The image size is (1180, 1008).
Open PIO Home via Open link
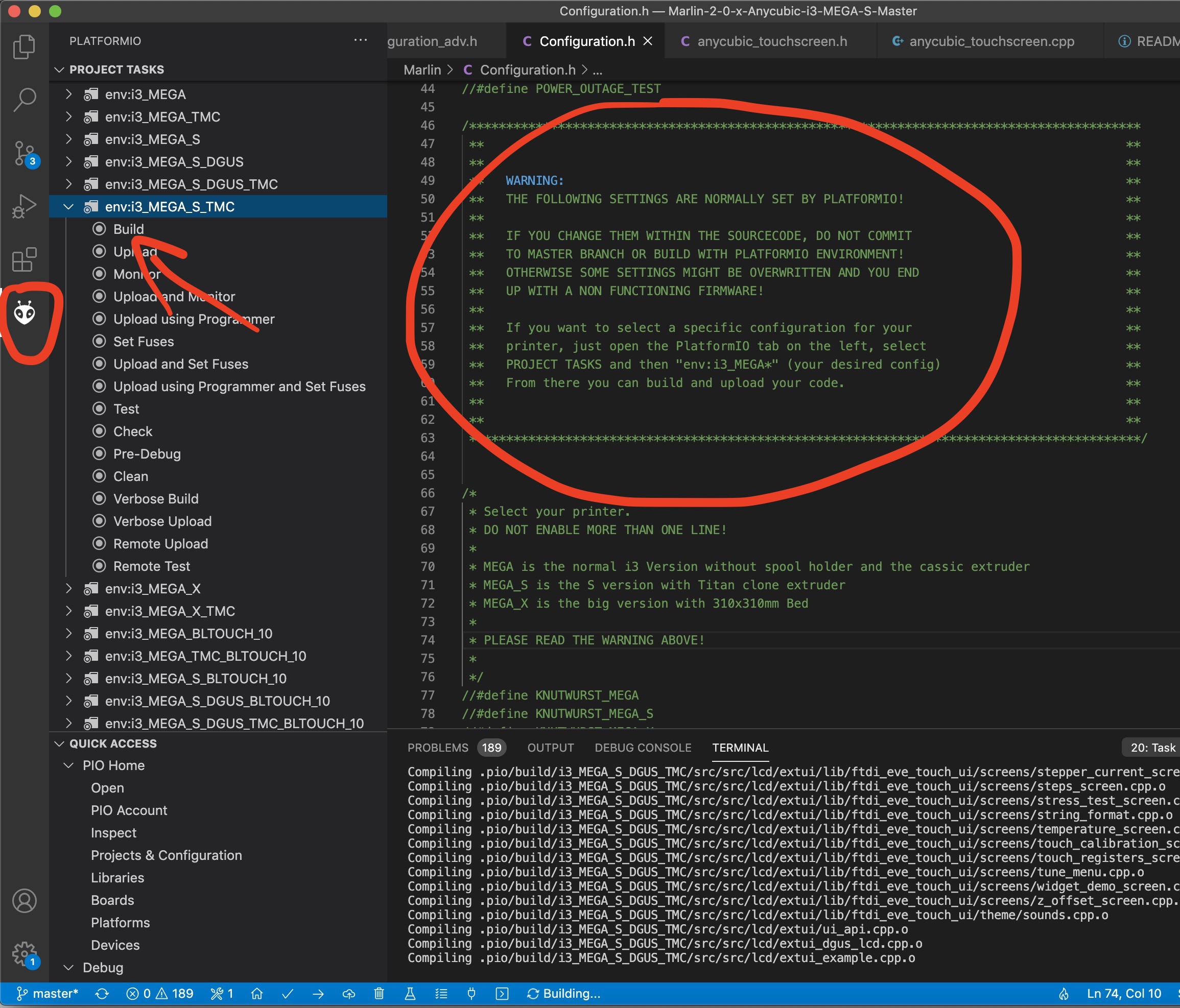click(x=107, y=788)
